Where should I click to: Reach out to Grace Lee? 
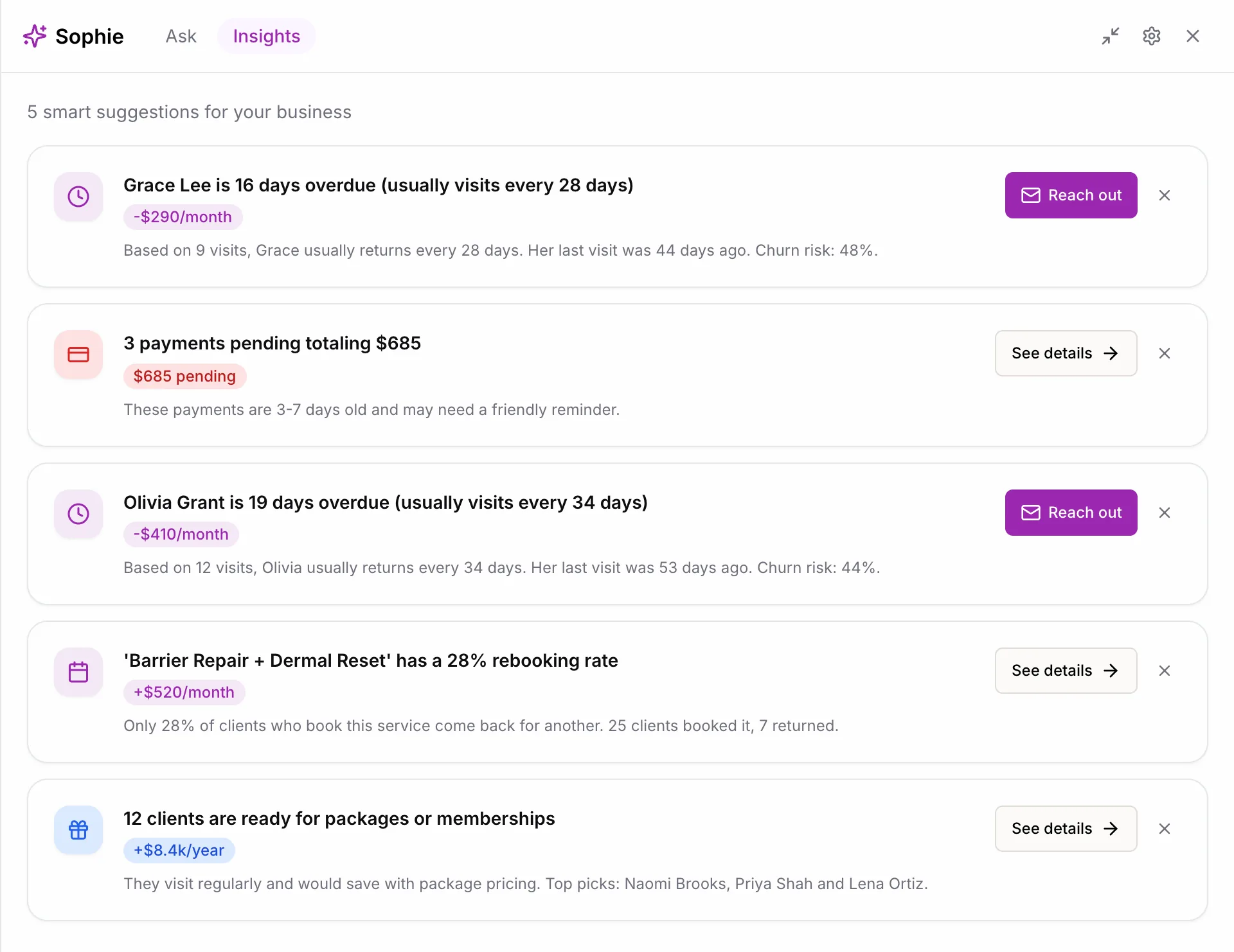[1071, 195]
